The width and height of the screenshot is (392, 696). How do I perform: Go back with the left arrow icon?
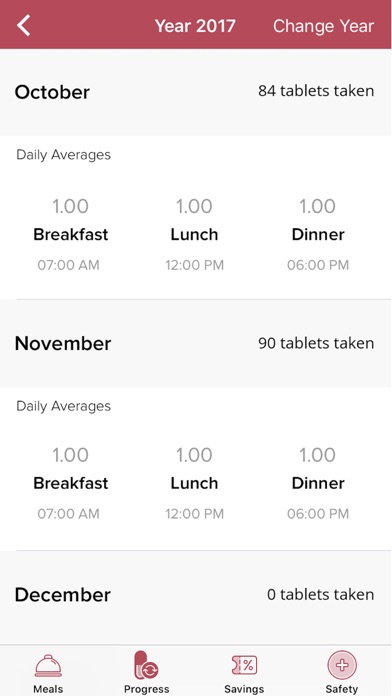[24, 25]
